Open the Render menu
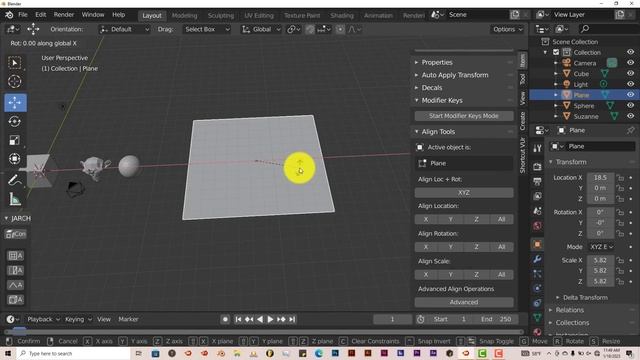This screenshot has width=640, height=360. [64, 15]
